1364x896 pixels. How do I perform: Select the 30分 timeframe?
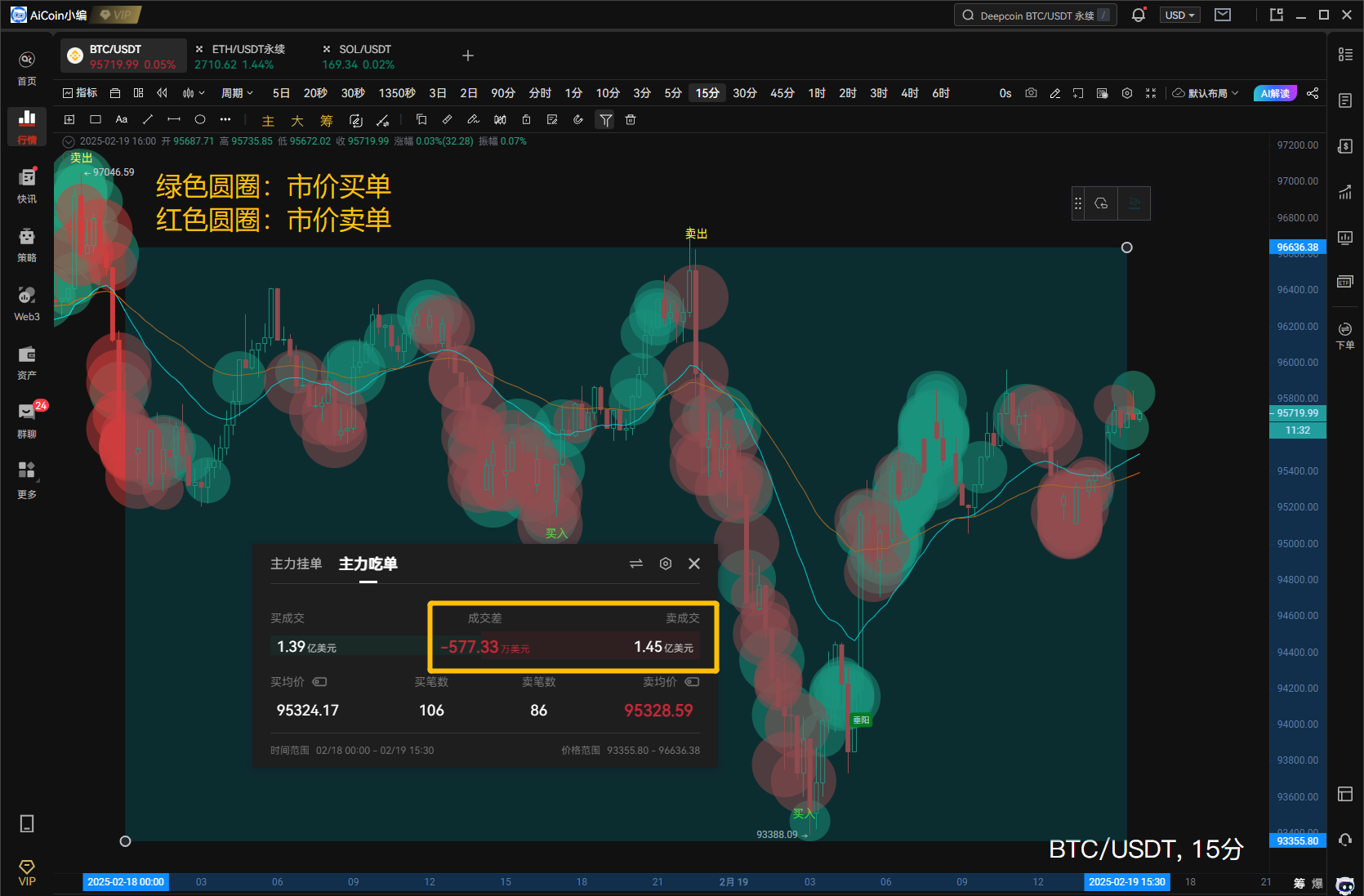pos(744,93)
